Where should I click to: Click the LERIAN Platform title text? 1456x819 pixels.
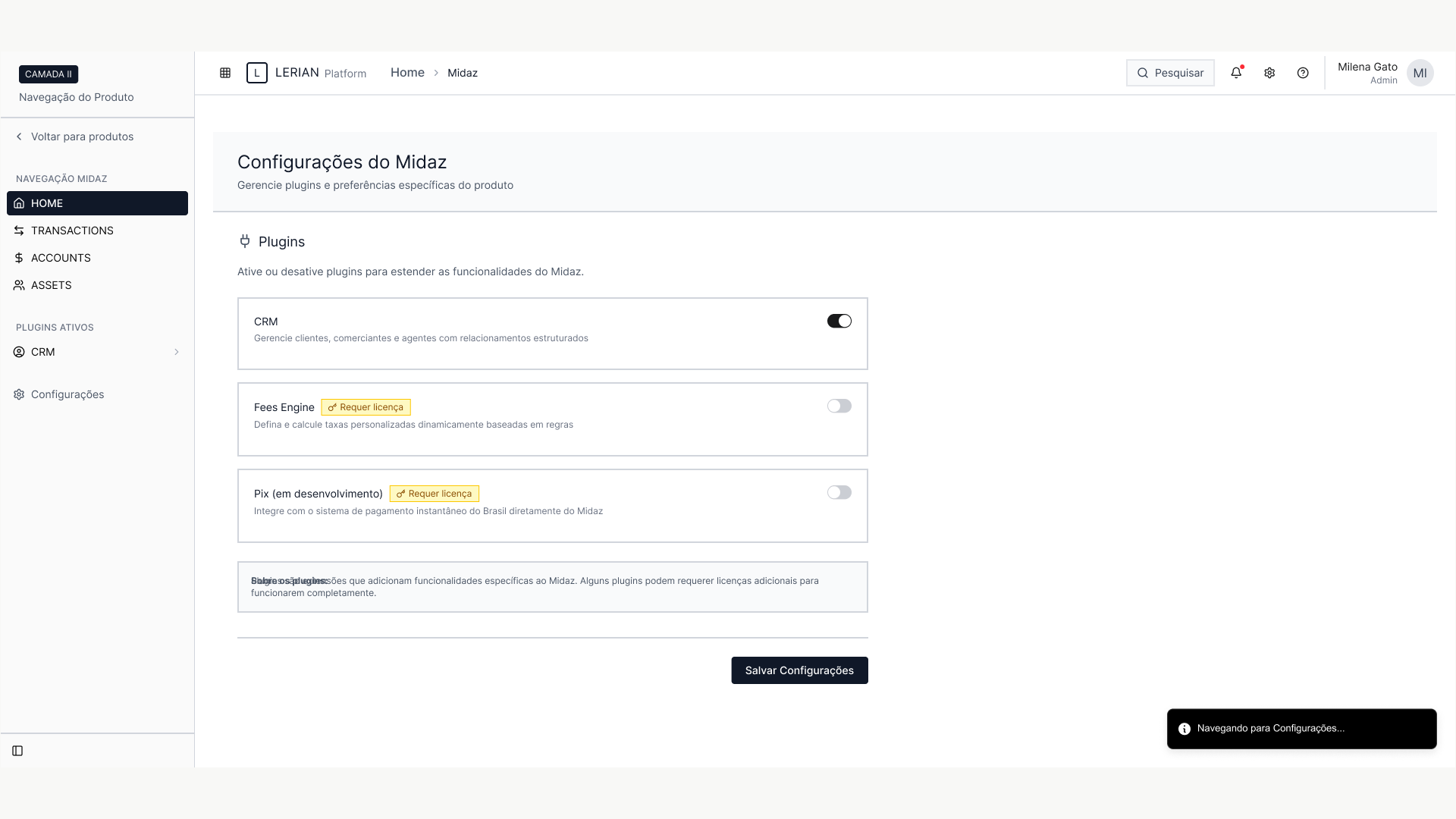coord(321,73)
